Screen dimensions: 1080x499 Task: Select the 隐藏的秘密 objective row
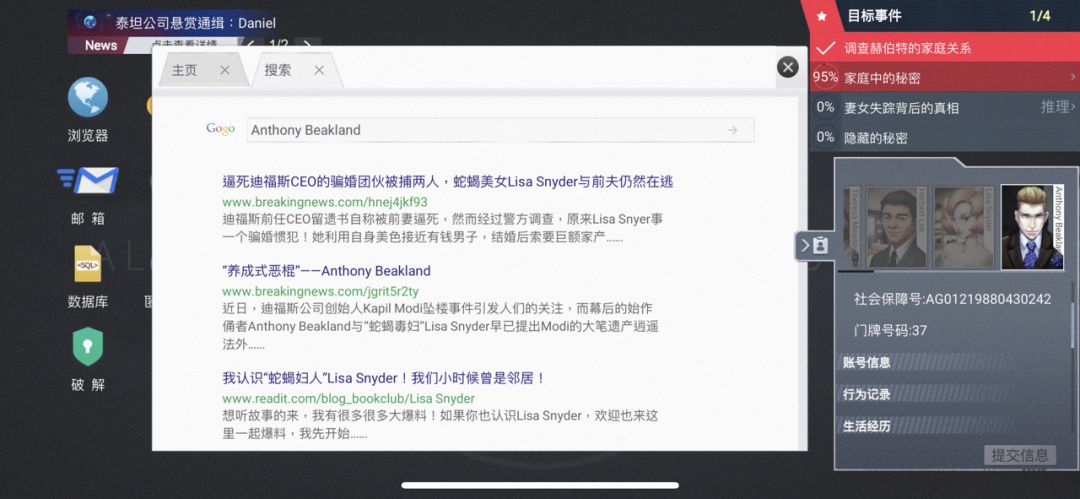tap(945, 137)
